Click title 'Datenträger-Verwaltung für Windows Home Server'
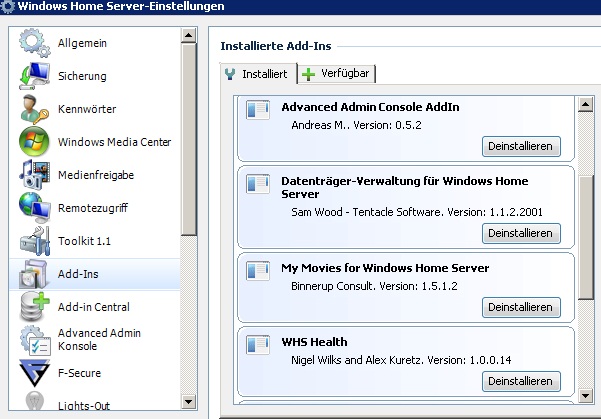Viewport: 601px width, 419px height. [x=405, y=187]
